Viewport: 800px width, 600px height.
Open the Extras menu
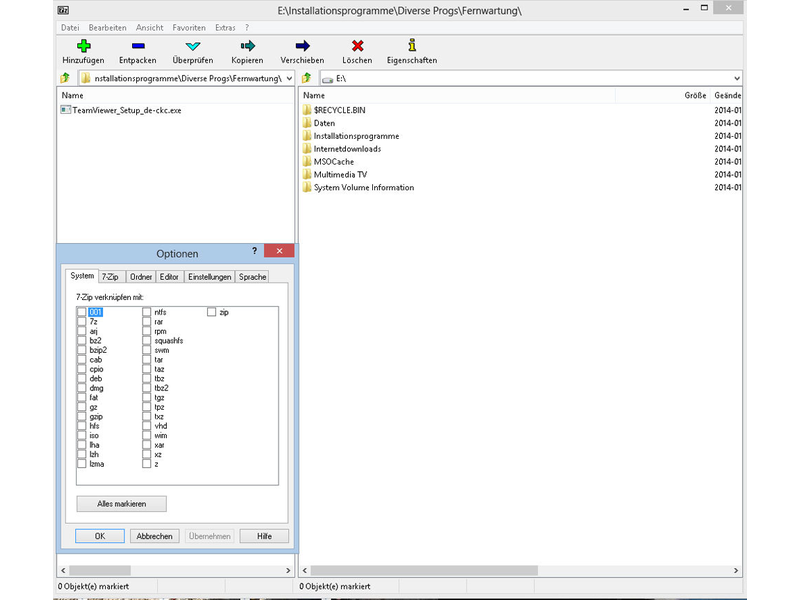225,28
